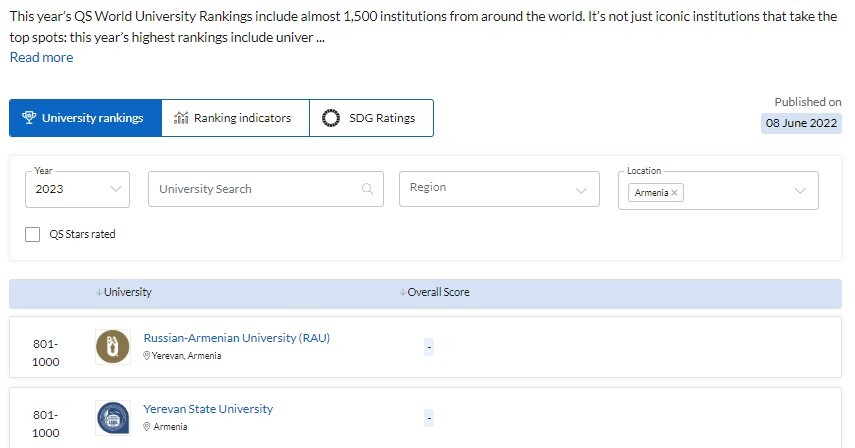Click the pin icon under Yerevan State University
The height and width of the screenshot is (448, 855).
(147, 426)
